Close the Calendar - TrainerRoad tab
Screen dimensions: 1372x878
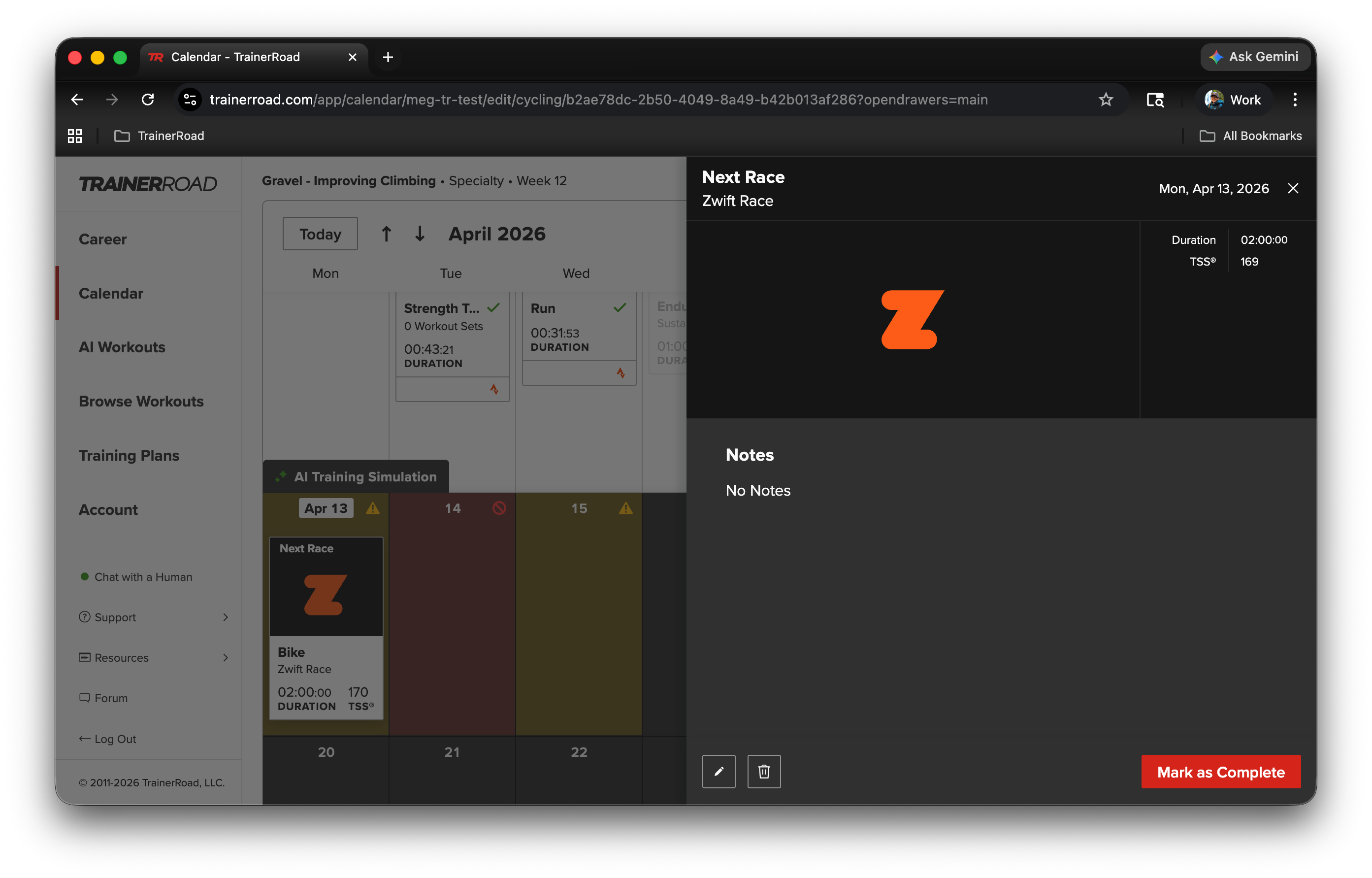352,57
